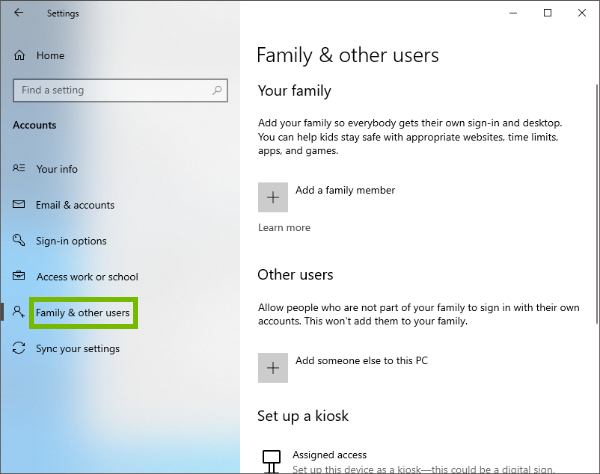Click the Assigned access kiosk icon

(272, 461)
